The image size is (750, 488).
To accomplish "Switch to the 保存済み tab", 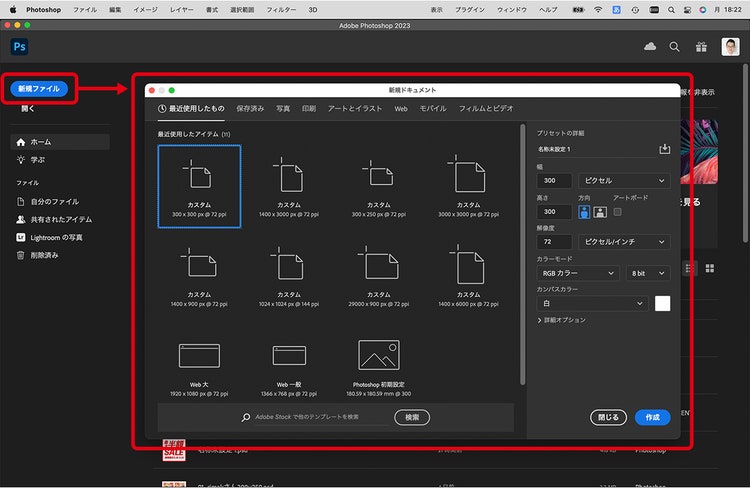I will [250, 109].
